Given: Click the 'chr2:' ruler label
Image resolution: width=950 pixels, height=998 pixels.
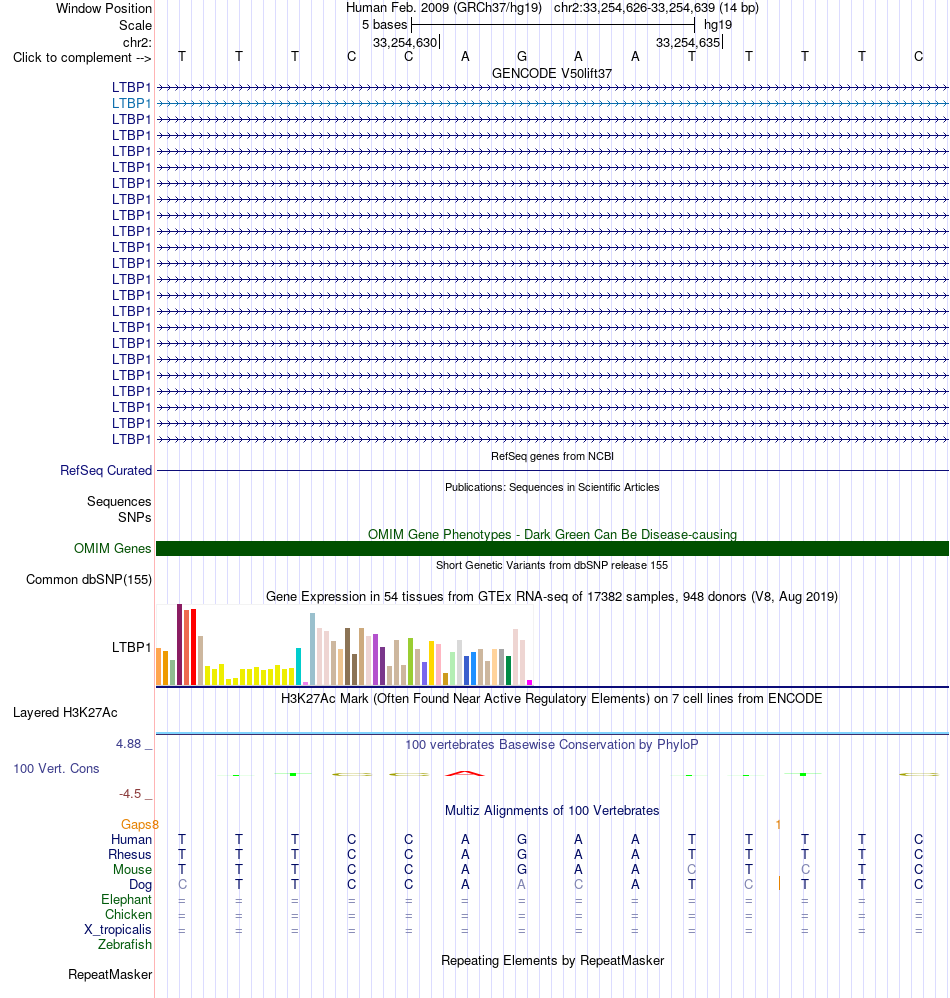Looking at the screenshot, I should (x=137, y=42).
